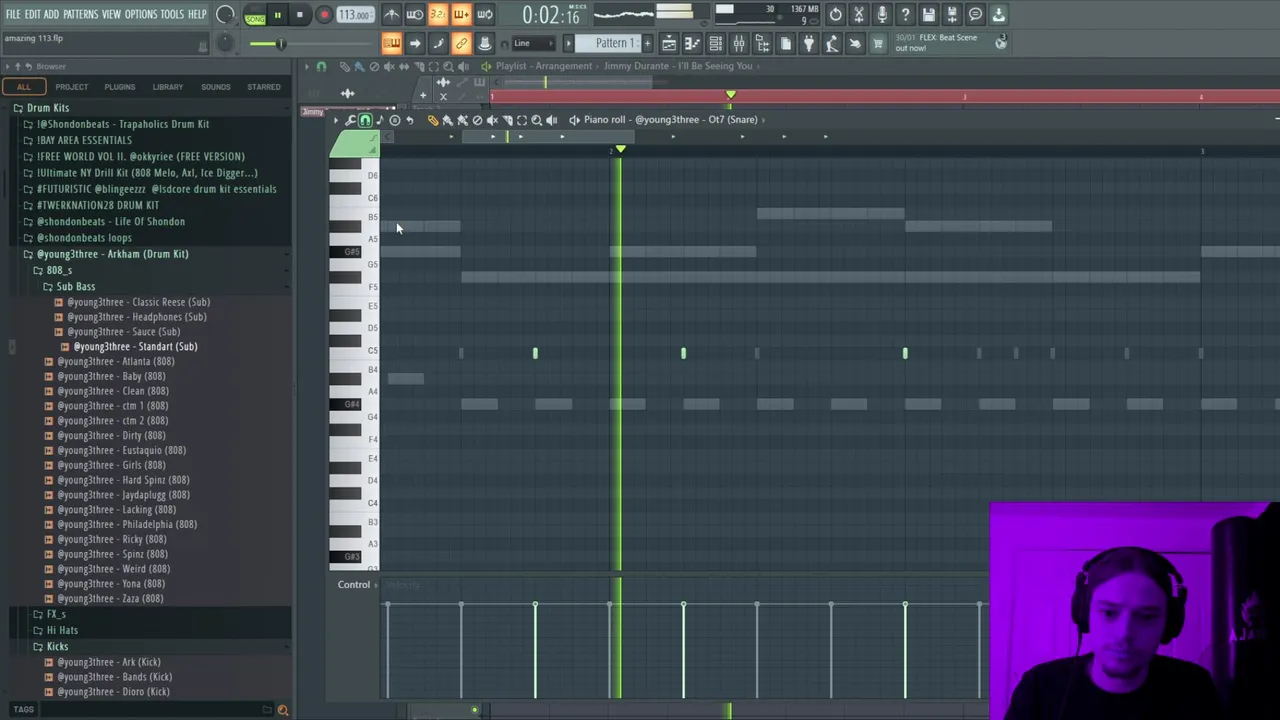Open the plugin picker plug icon
This screenshot has width=1280, height=720.
pyautogui.click(x=808, y=43)
